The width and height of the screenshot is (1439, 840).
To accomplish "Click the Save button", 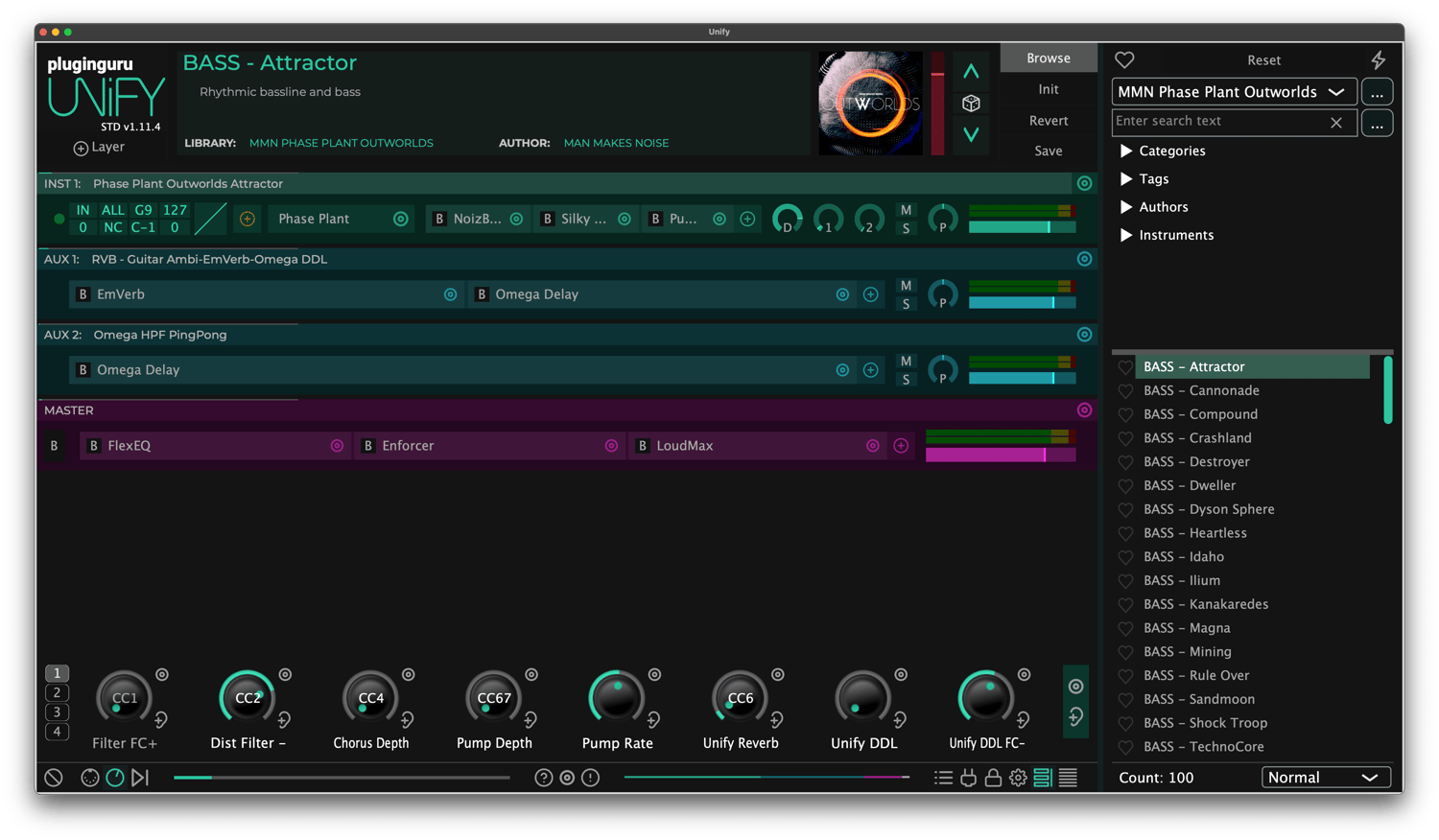I will point(1049,151).
